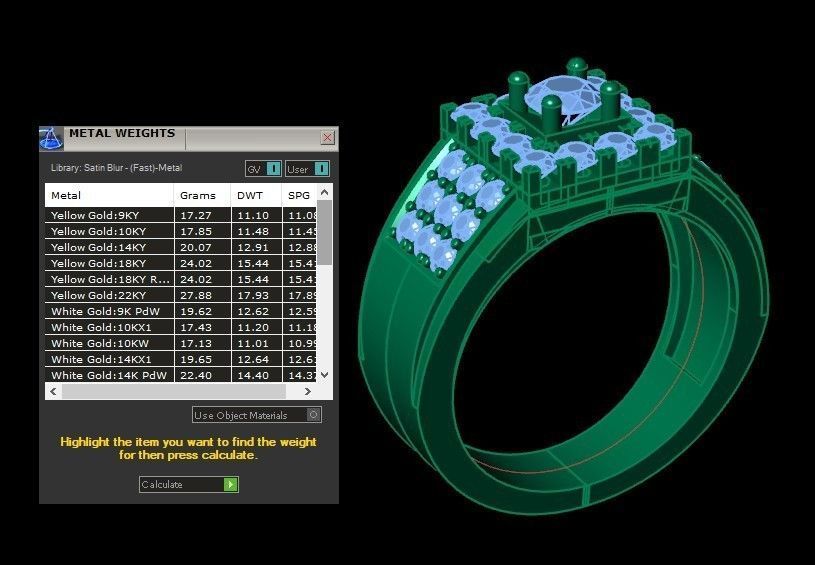Select the Yellow Gold:14KY row
This screenshot has width=815, height=565.
[x=181, y=247]
